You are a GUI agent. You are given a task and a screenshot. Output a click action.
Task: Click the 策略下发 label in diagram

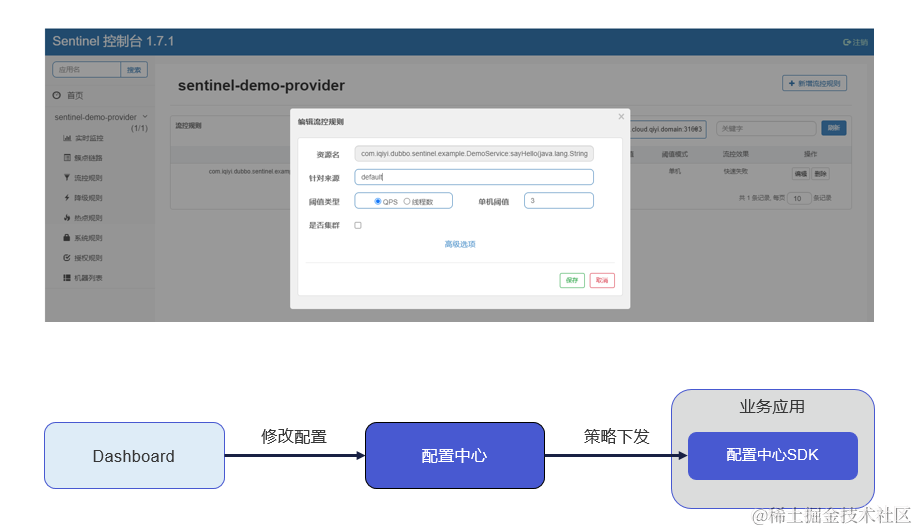(x=616, y=437)
